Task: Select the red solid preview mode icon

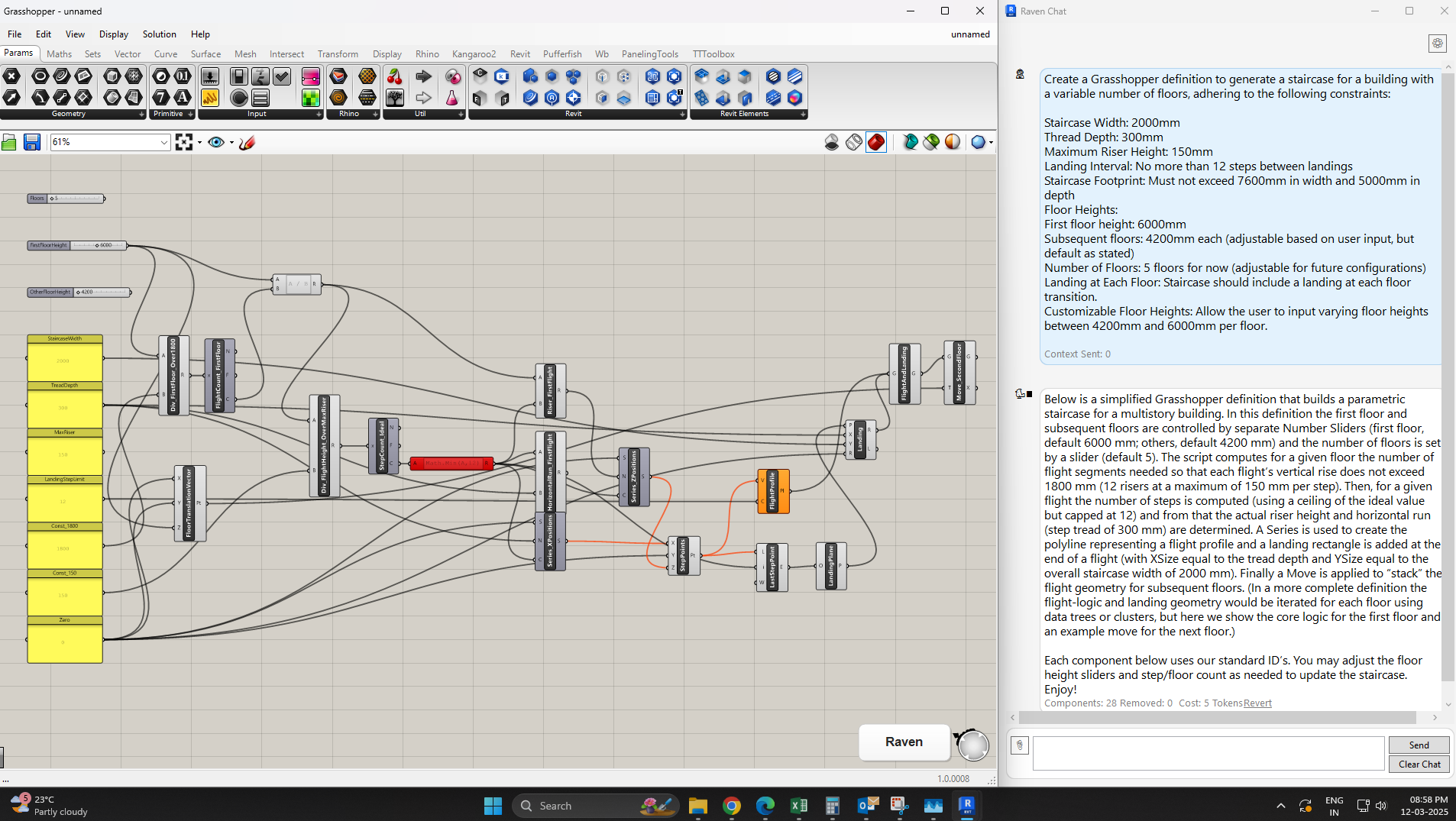Action: (x=877, y=142)
